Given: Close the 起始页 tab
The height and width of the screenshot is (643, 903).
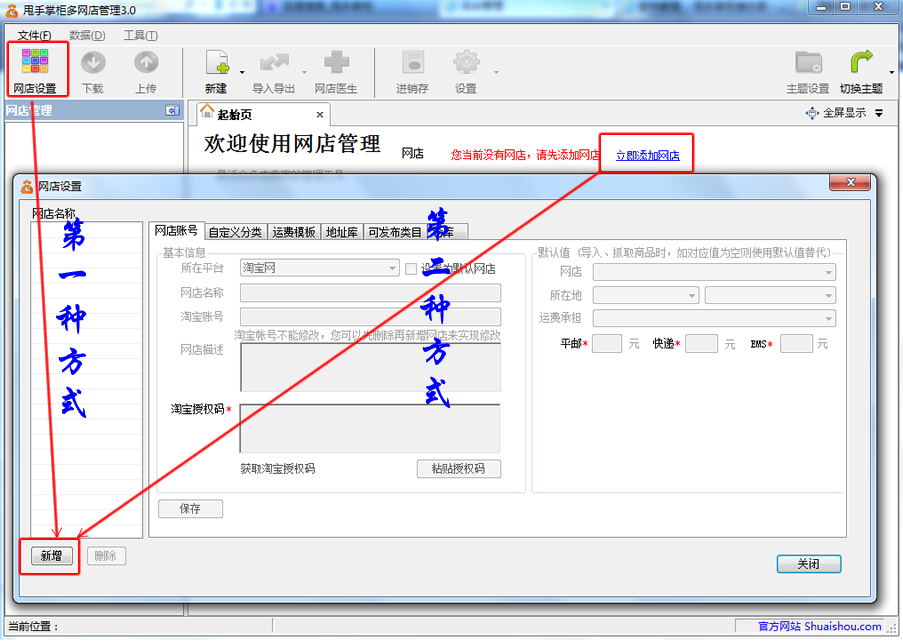Looking at the screenshot, I should (320, 115).
